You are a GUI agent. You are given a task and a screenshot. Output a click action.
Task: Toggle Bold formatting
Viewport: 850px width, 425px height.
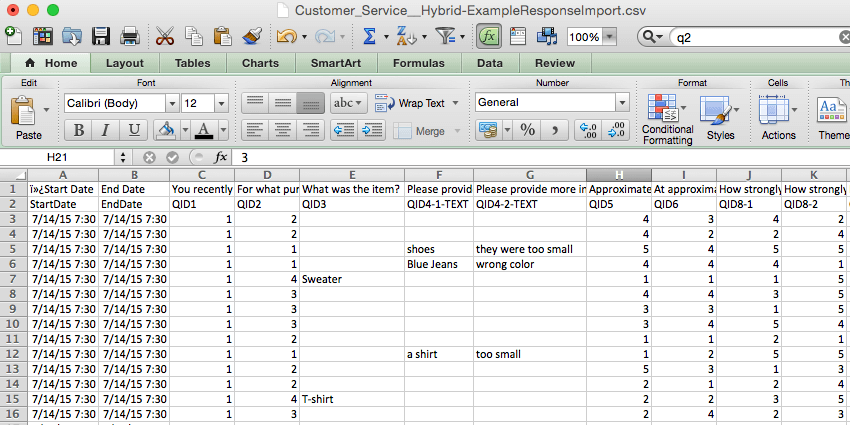tap(77, 130)
